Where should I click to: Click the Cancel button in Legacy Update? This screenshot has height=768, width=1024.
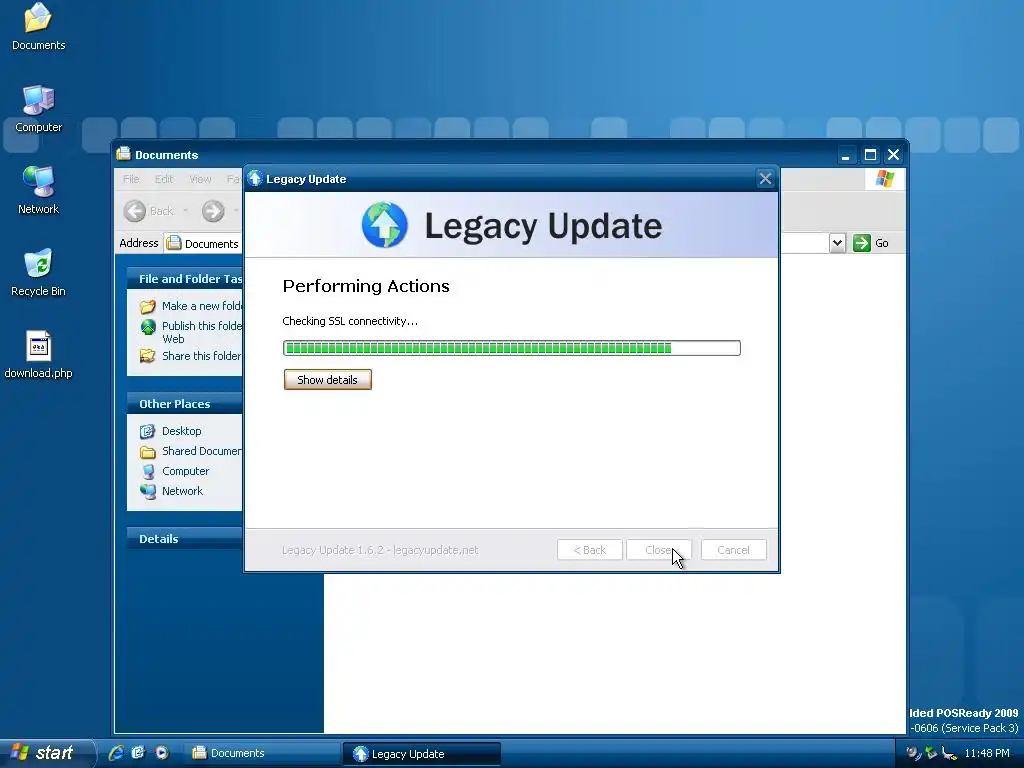coord(733,550)
